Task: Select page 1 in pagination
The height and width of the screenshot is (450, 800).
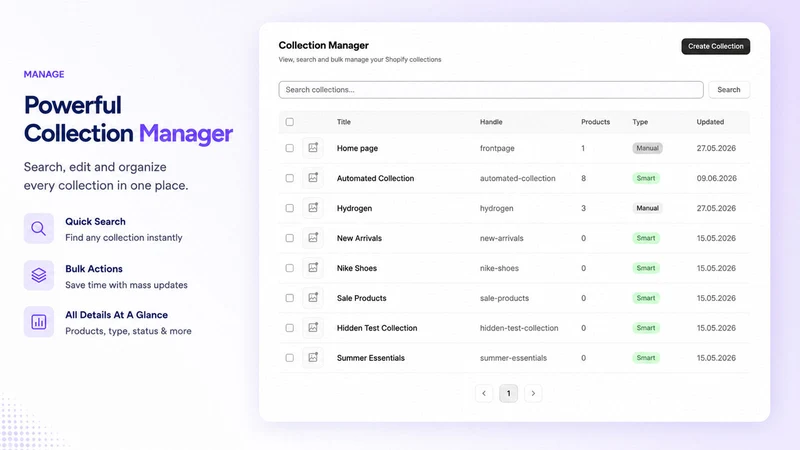Action: 508,393
